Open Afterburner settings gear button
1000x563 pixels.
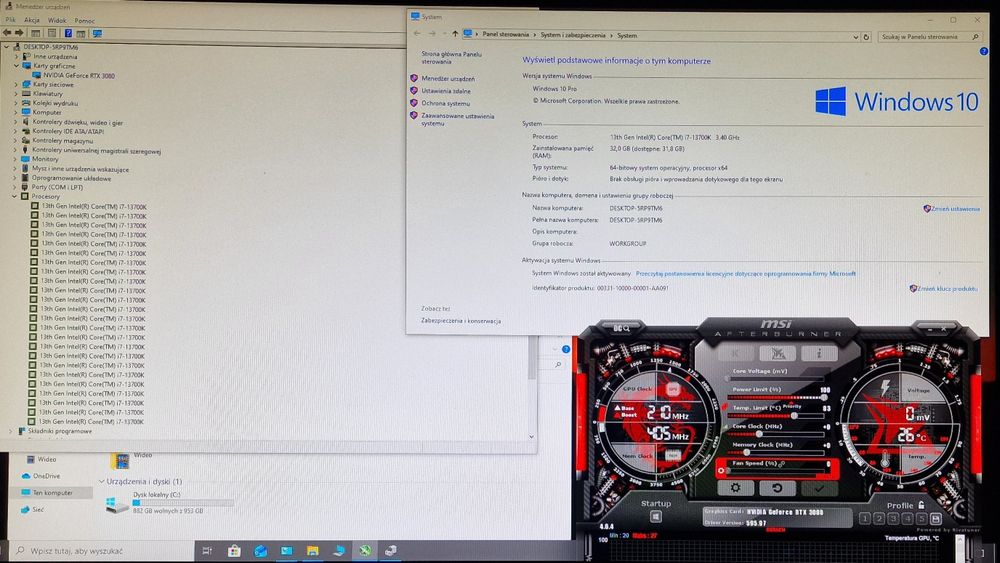[736, 488]
